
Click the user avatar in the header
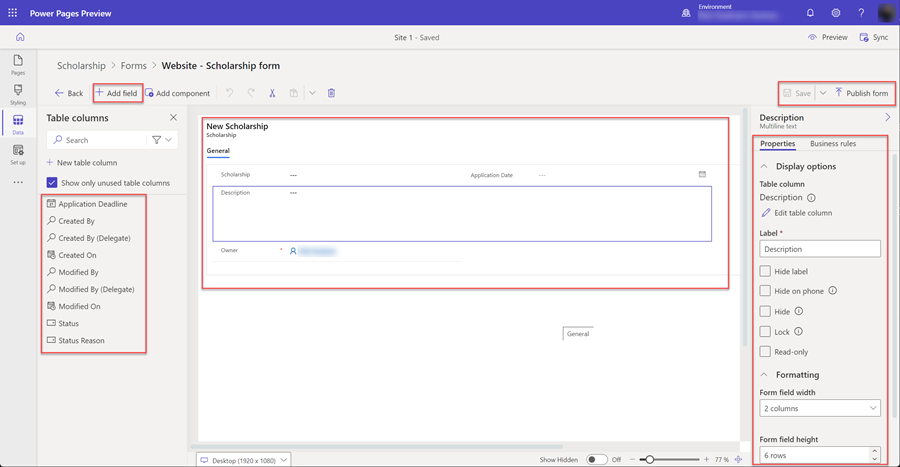click(x=887, y=13)
